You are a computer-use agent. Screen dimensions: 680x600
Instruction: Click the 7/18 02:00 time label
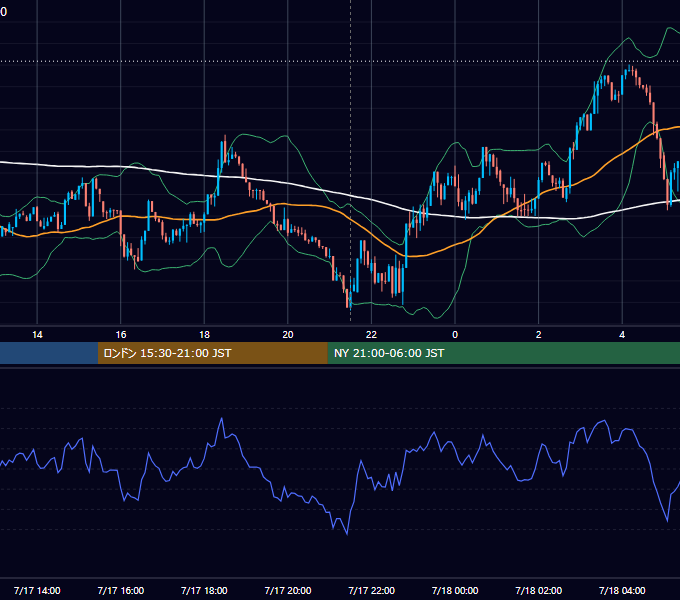coord(539,590)
